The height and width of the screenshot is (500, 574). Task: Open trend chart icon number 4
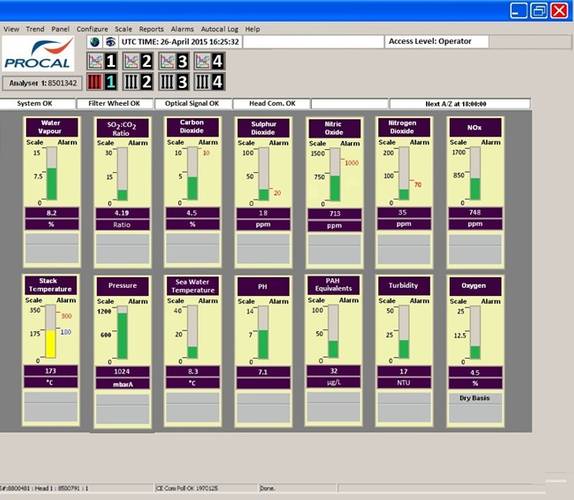tap(209, 61)
